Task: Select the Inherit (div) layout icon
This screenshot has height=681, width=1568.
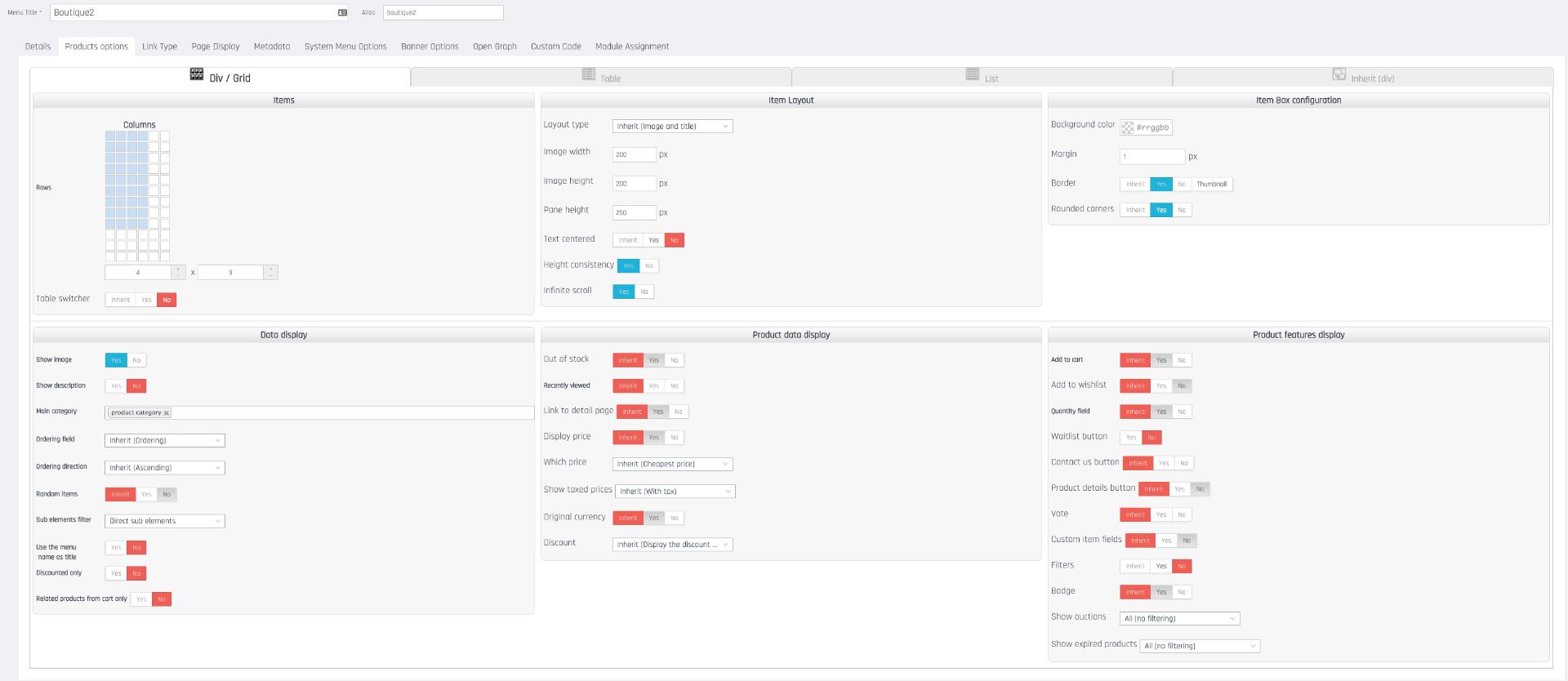Action: pyautogui.click(x=1339, y=74)
